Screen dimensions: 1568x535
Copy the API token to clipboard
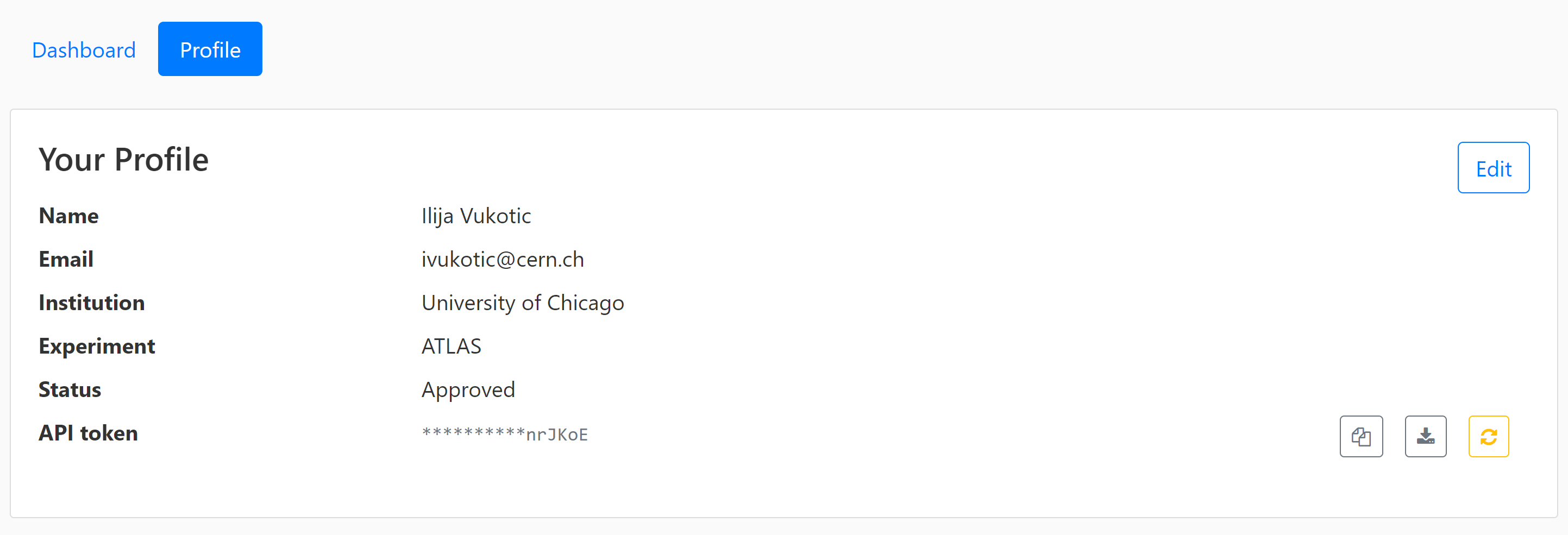(x=1360, y=436)
